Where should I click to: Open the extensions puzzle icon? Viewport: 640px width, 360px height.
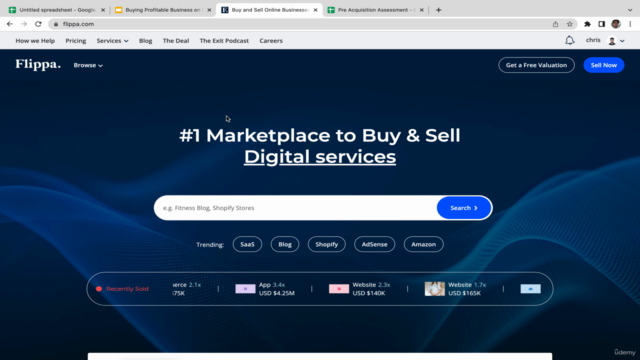point(587,24)
